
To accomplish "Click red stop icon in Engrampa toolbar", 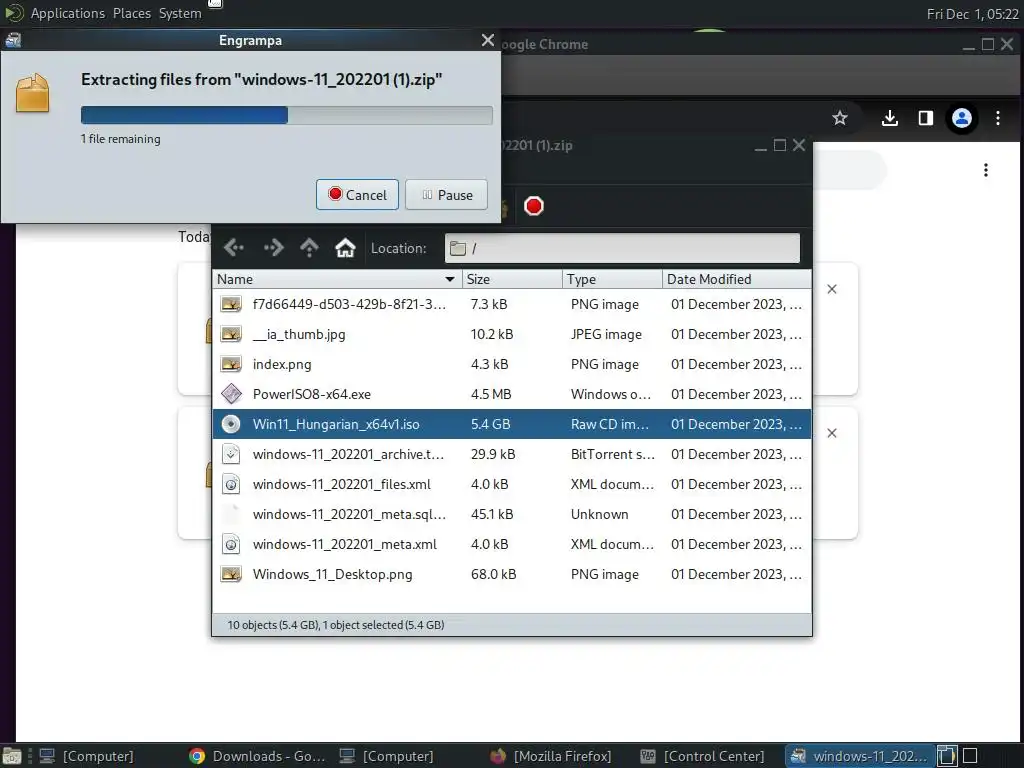I will pos(534,206).
